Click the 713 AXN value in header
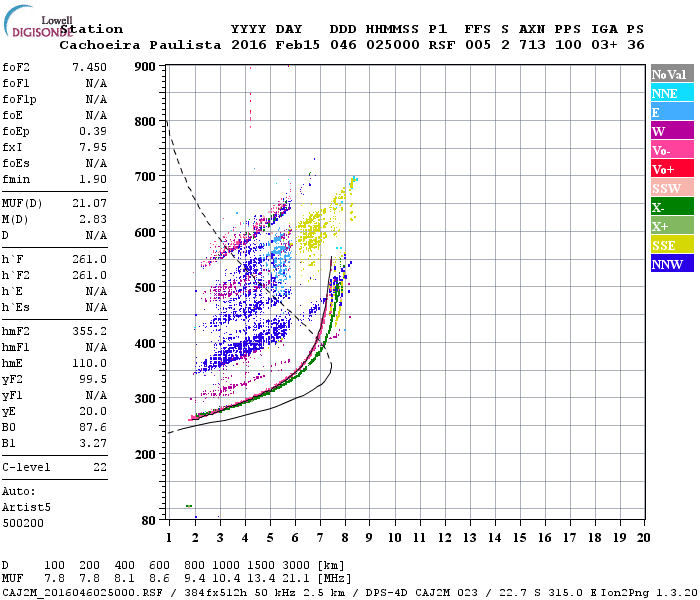700x600 pixels. [532, 45]
